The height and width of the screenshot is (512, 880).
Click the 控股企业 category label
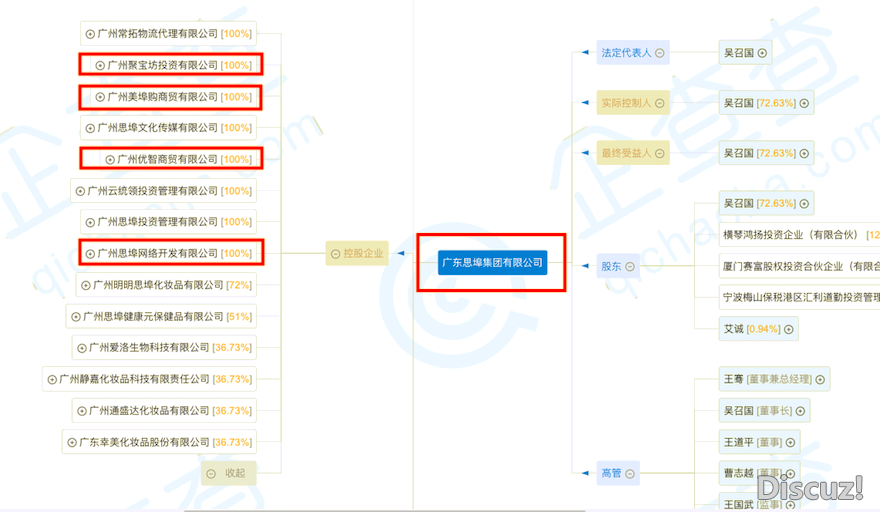click(363, 254)
